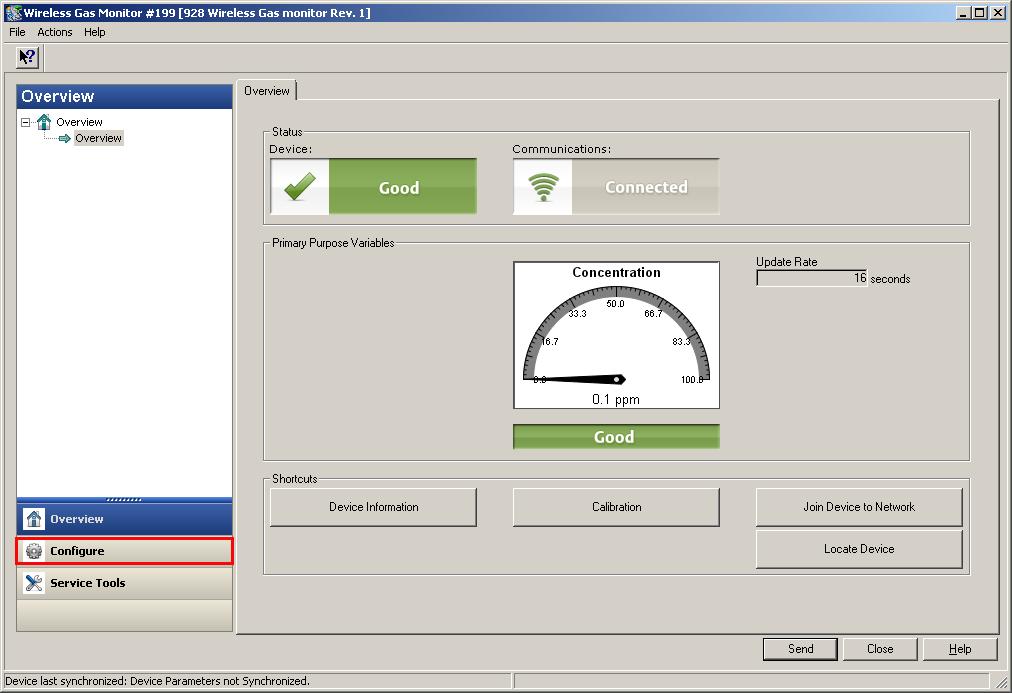This screenshot has height=693, width=1012.
Task: Click the Shortcuts group label
Action: click(294, 479)
